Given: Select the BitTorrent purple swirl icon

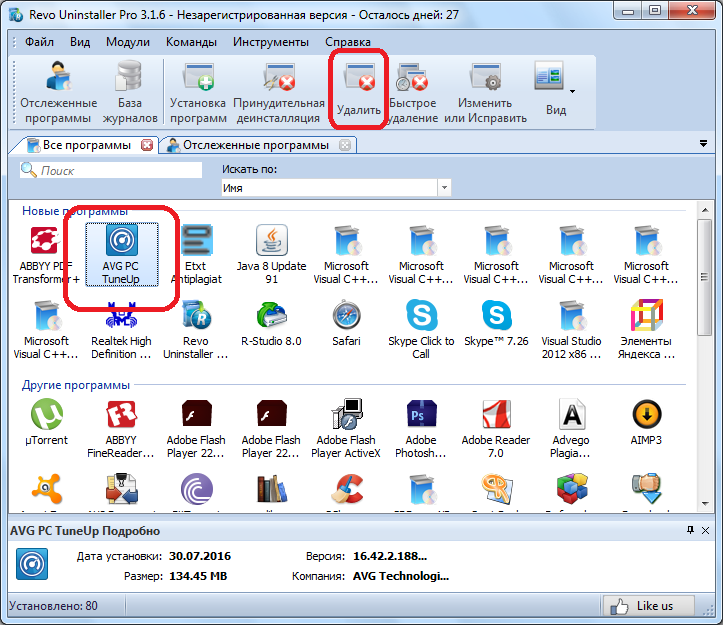Looking at the screenshot, I should coord(196,489).
